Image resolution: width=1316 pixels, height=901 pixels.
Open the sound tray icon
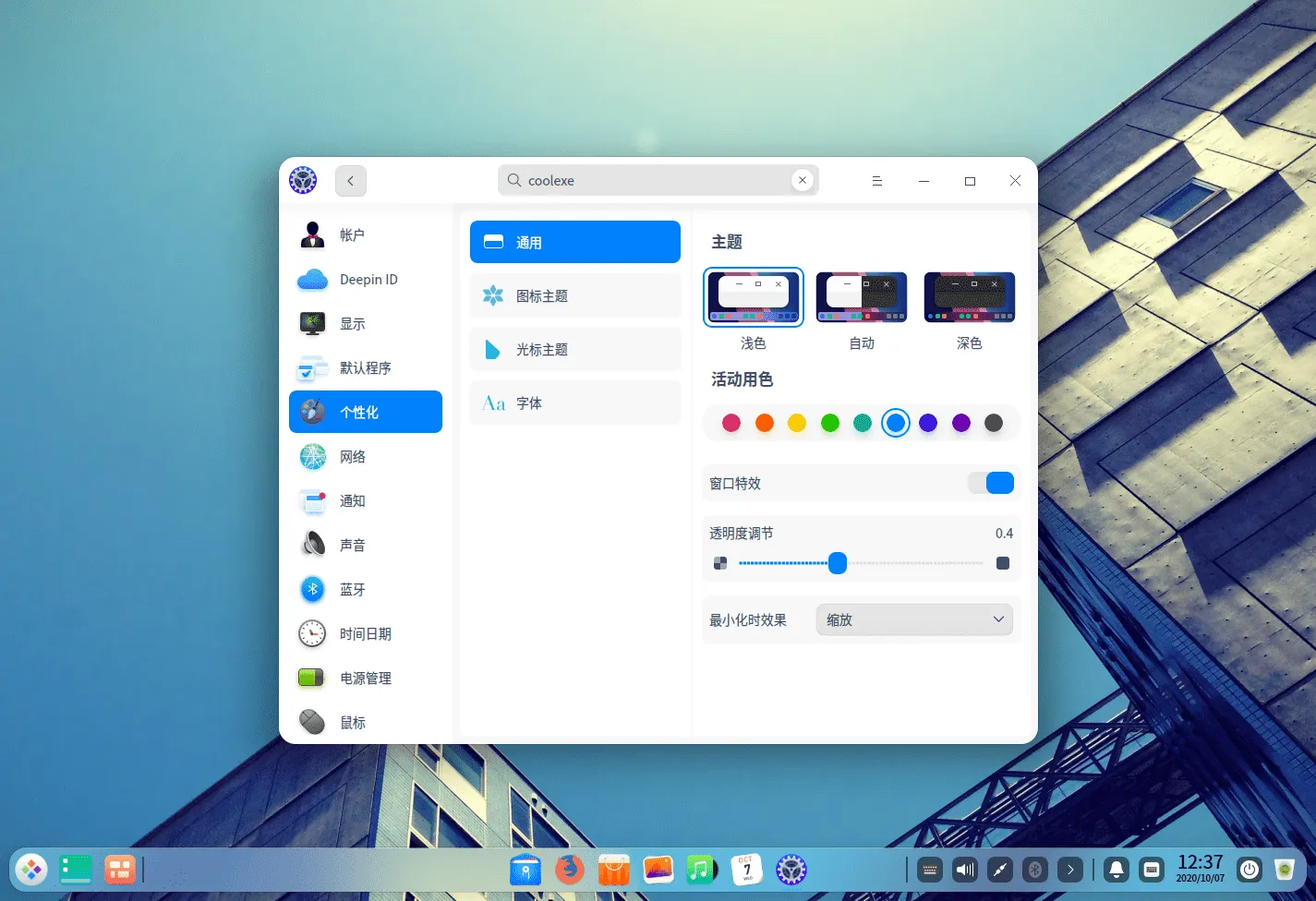[x=964, y=869]
